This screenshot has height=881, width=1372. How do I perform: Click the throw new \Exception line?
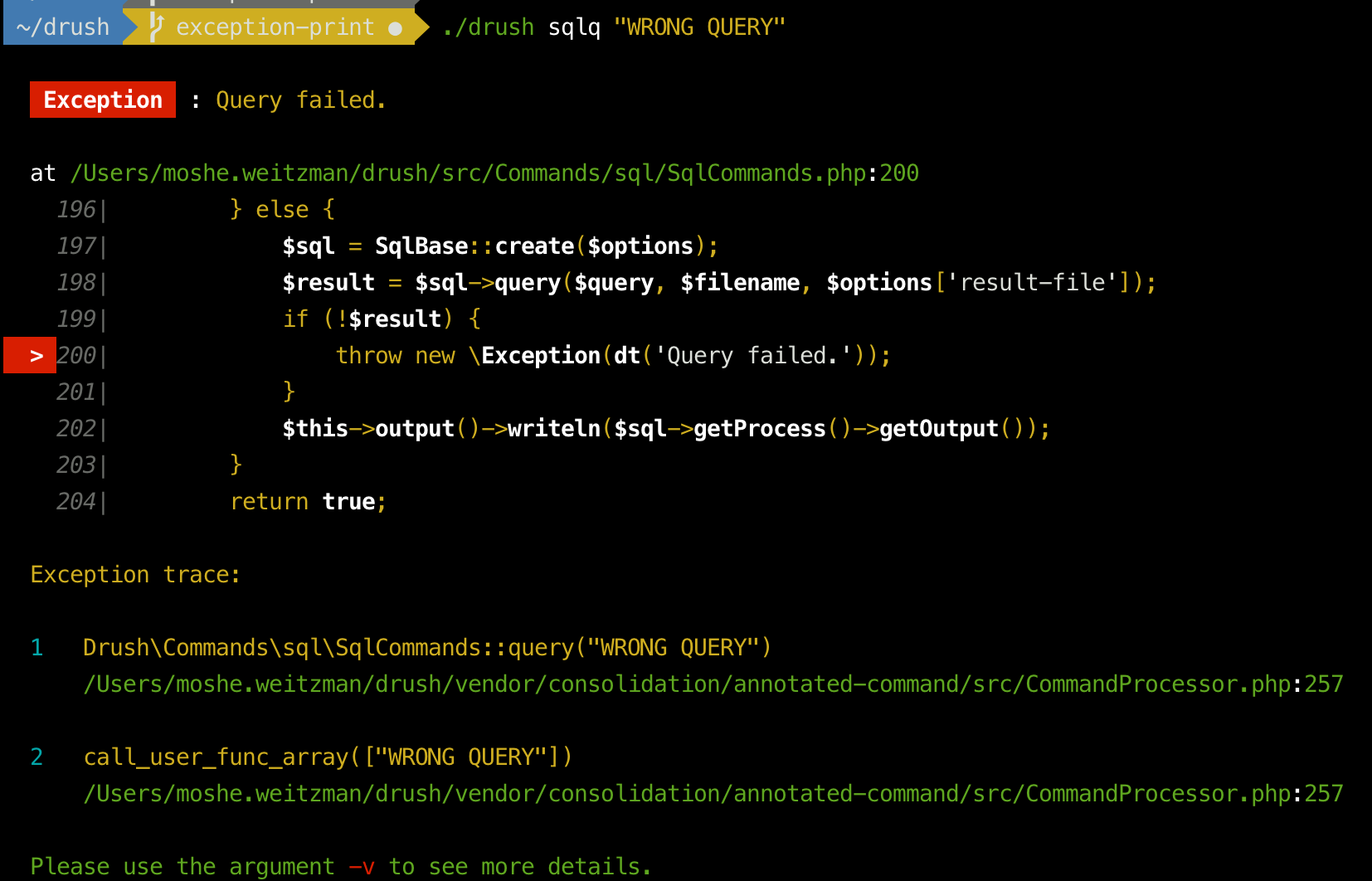tap(613, 355)
